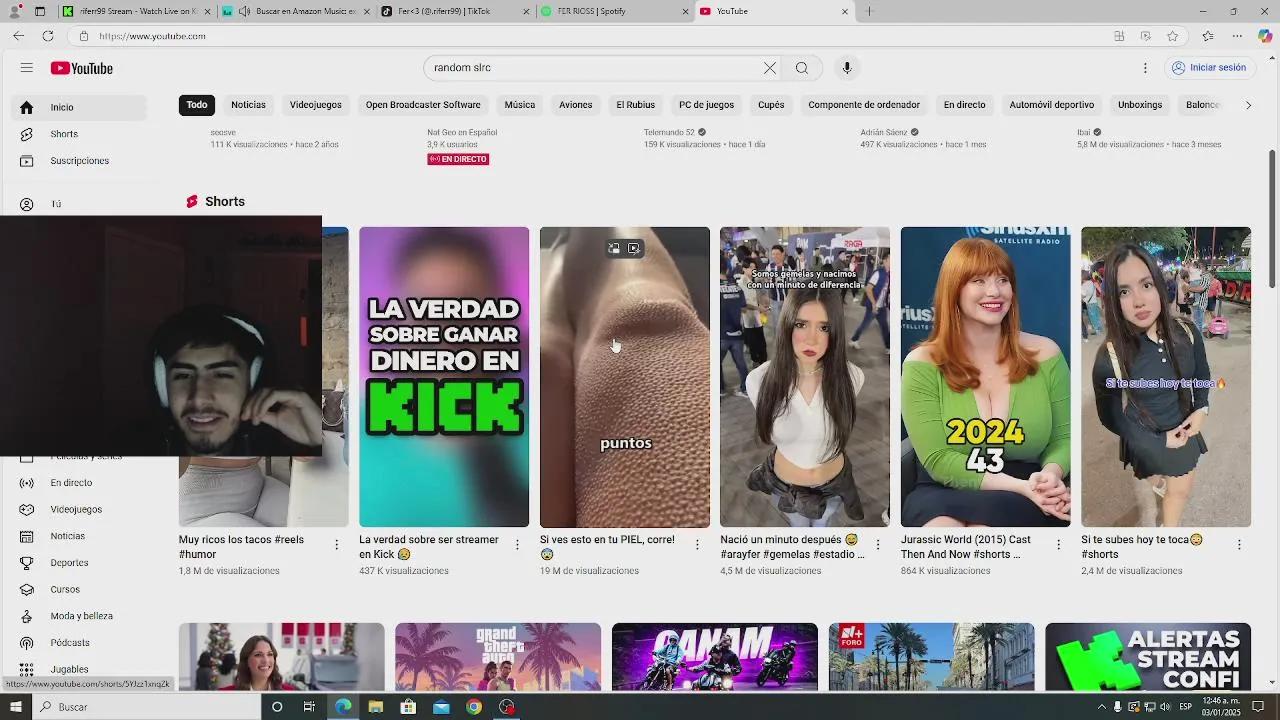Viewport: 1280px width, 720px height.
Task: Open File Explorer from taskbar
Action: coord(376,707)
